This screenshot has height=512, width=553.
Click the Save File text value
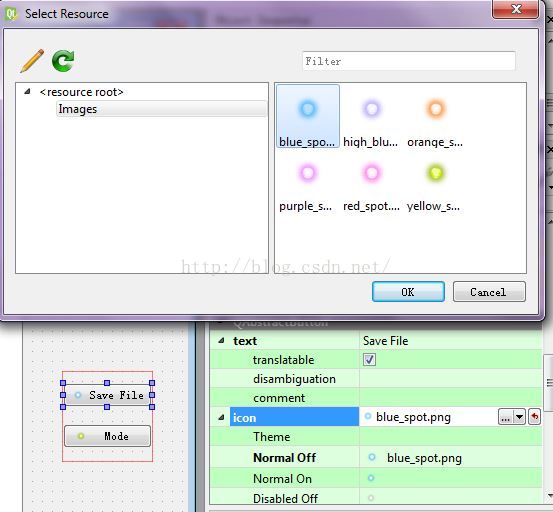(385, 341)
